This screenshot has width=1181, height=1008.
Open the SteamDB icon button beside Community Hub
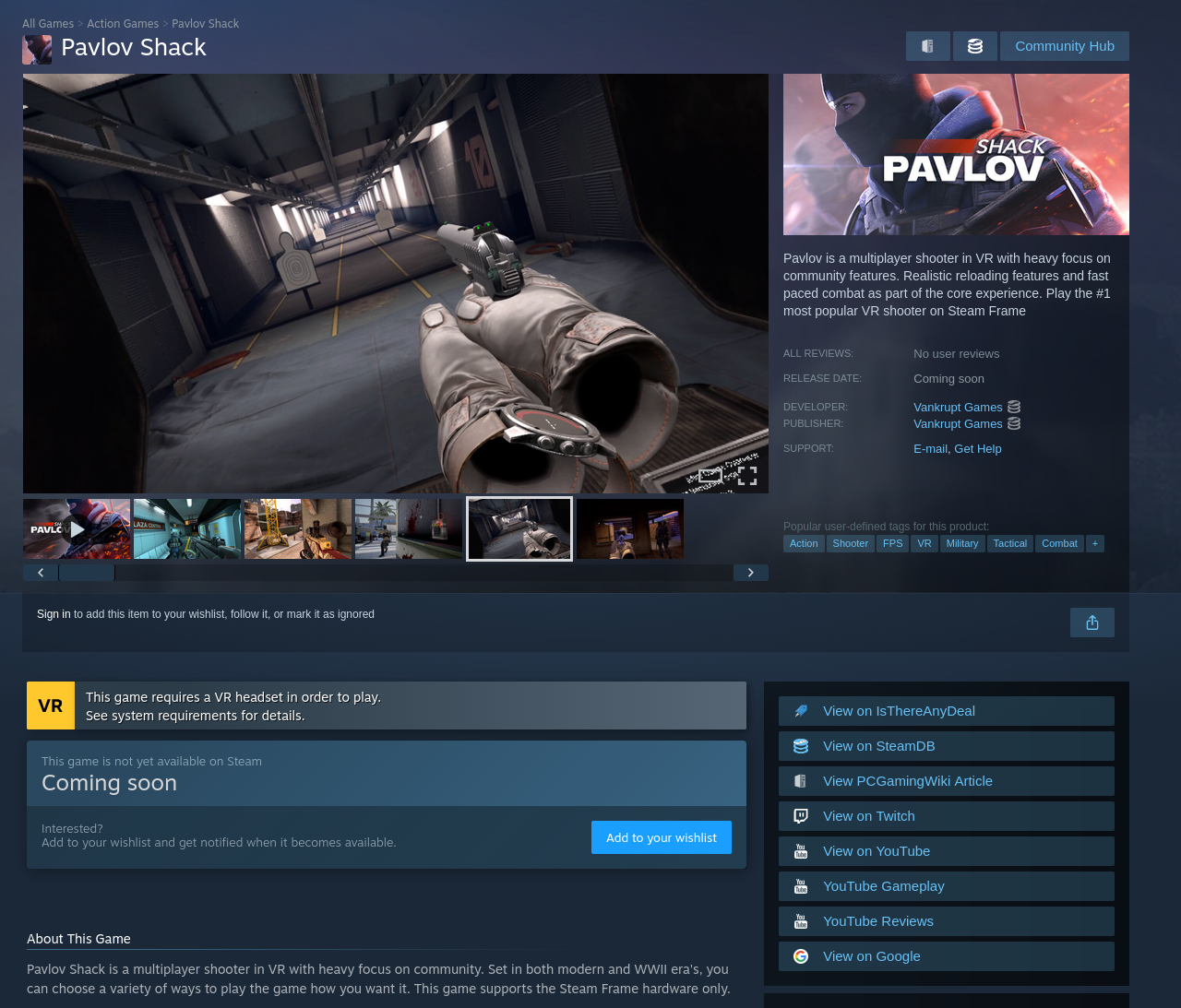975,46
